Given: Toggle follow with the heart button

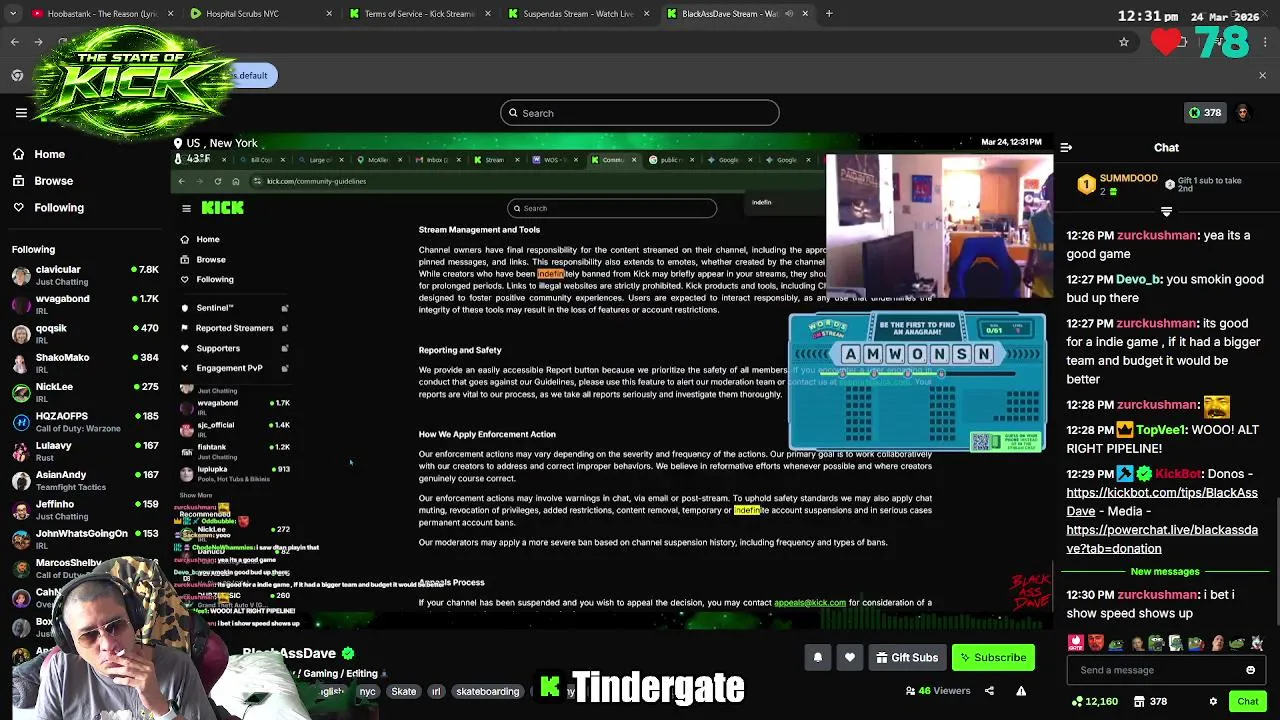Looking at the screenshot, I should (x=850, y=657).
